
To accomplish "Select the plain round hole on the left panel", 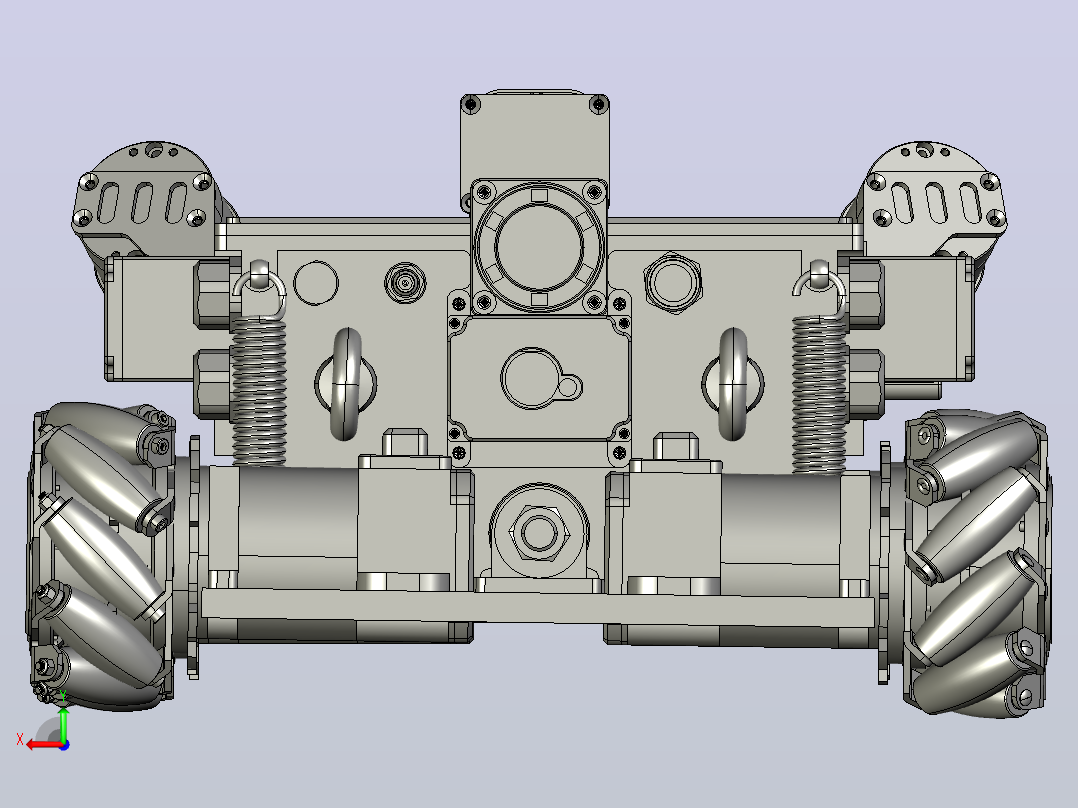I will click(x=316, y=283).
